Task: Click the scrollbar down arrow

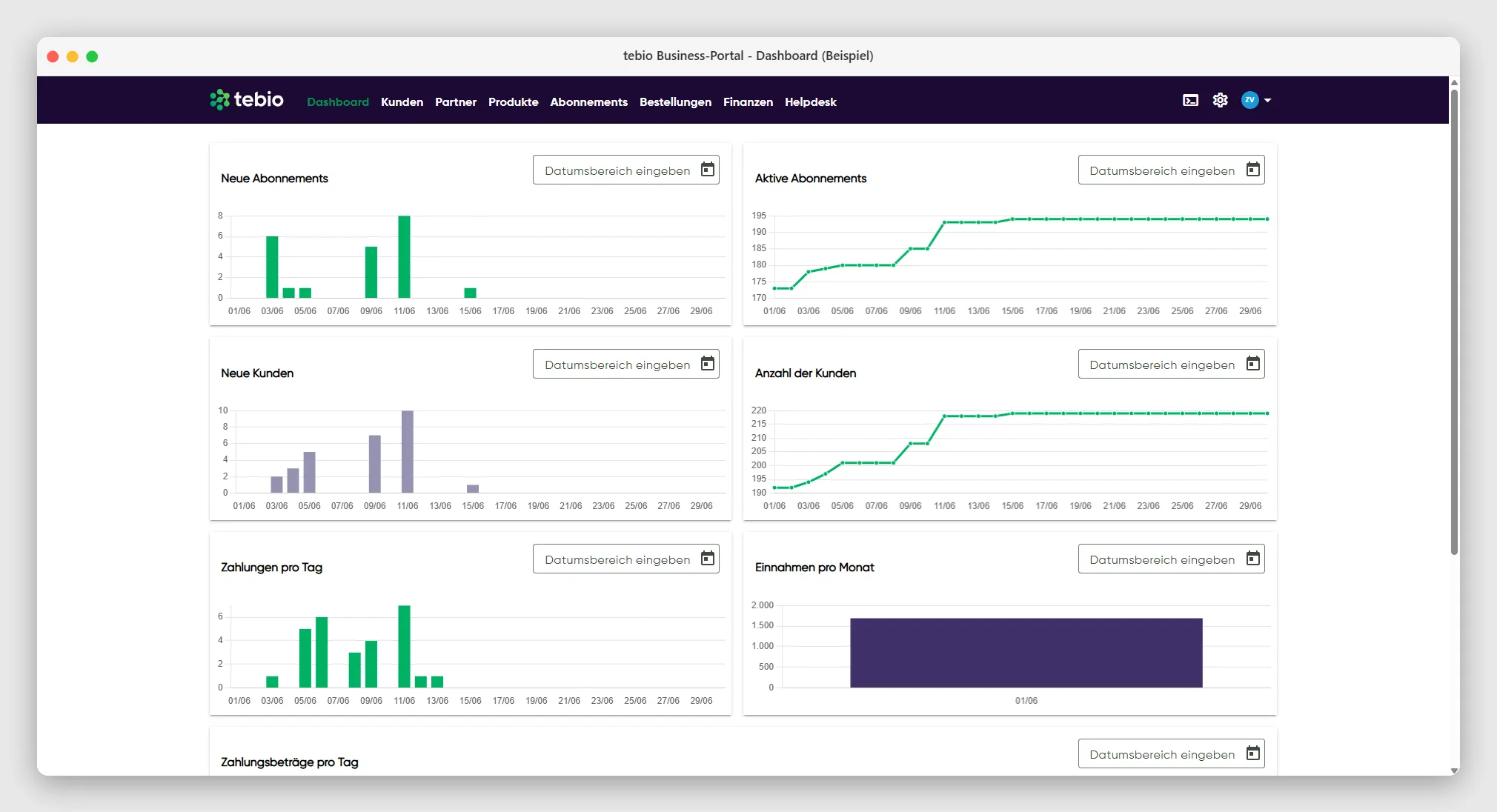Action: click(x=1454, y=771)
